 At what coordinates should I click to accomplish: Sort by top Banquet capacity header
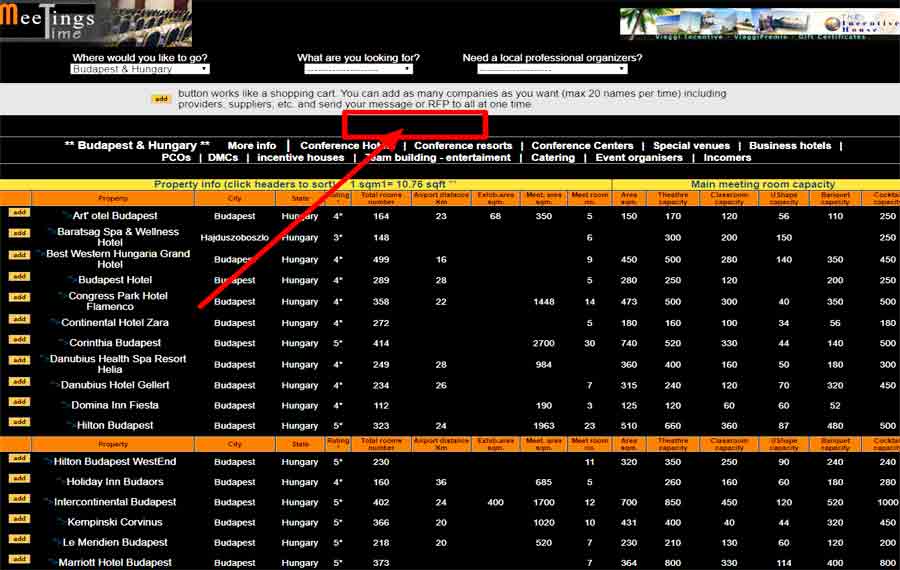[x=835, y=198]
